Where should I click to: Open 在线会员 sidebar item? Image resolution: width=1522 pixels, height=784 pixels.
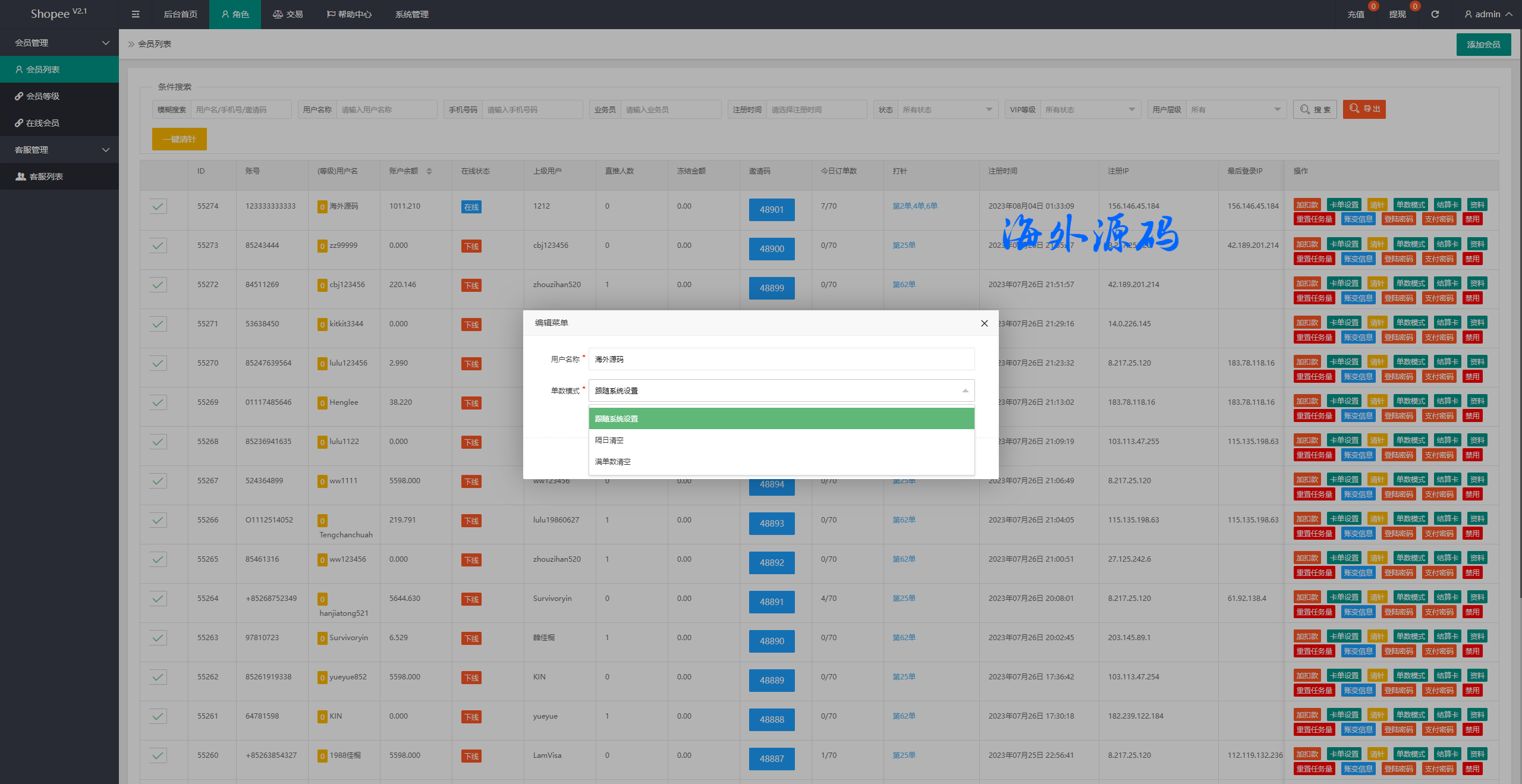coord(42,123)
